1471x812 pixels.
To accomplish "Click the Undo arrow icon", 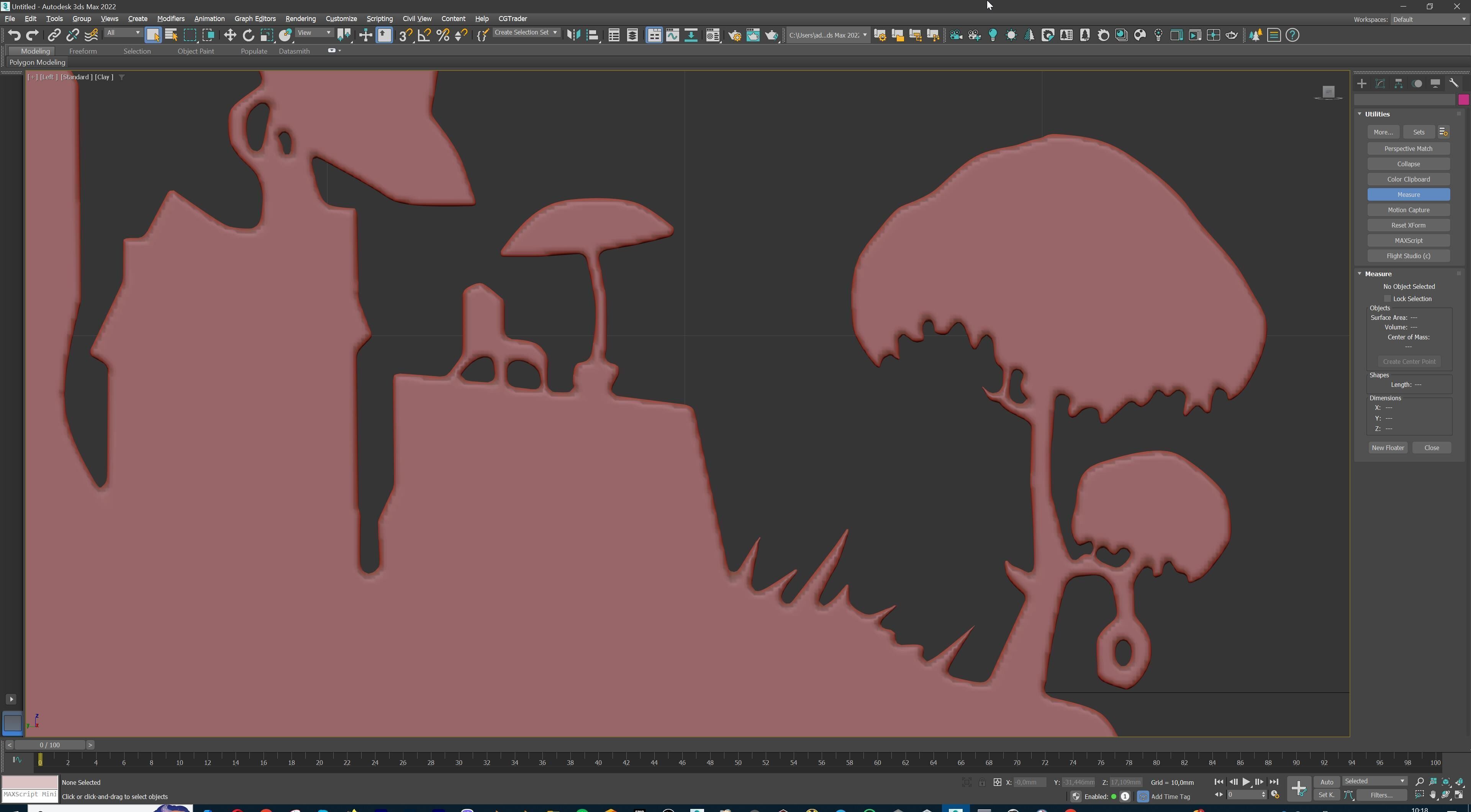I will 14,35.
